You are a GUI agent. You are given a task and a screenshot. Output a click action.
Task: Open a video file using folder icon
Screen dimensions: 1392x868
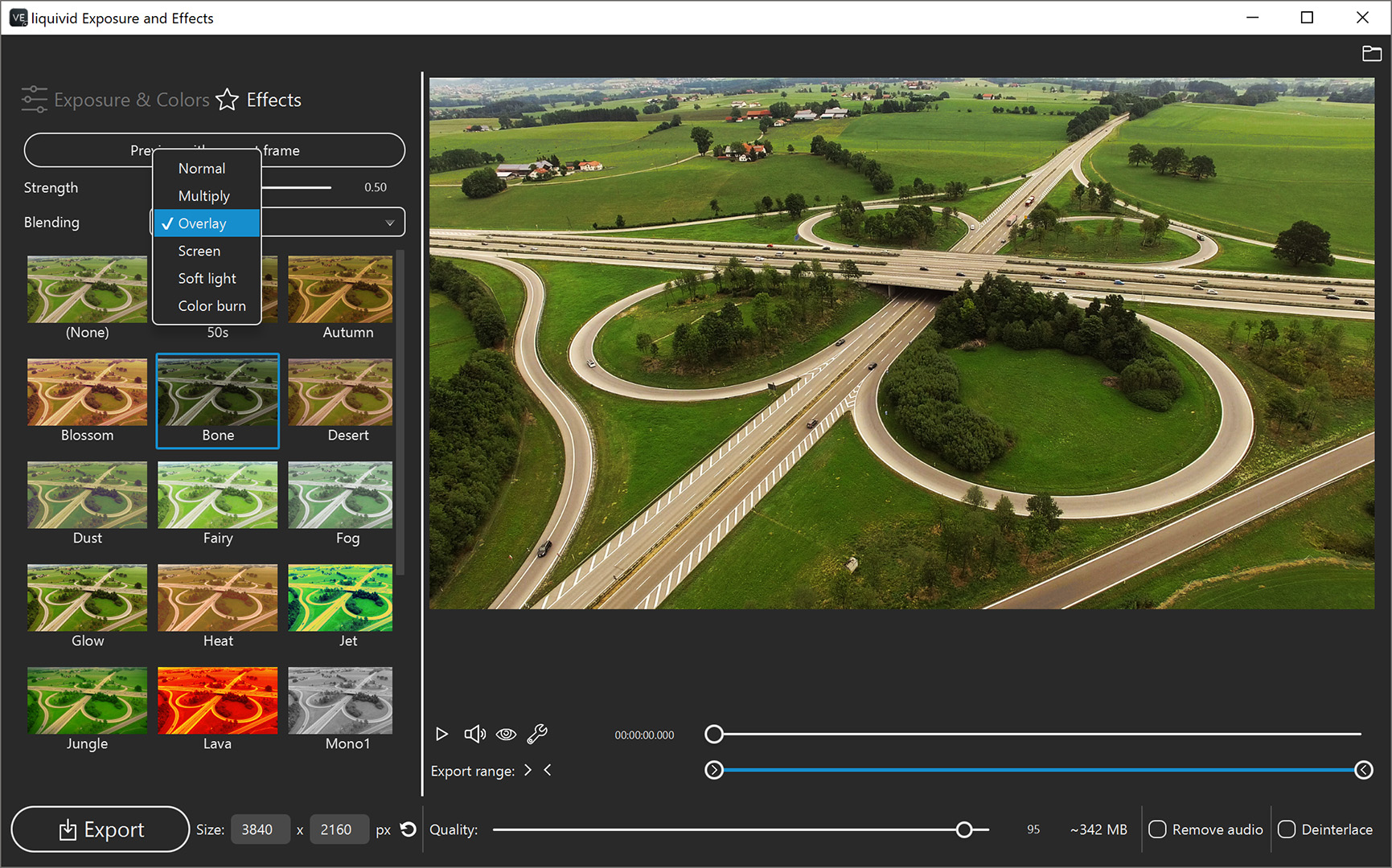(x=1371, y=53)
